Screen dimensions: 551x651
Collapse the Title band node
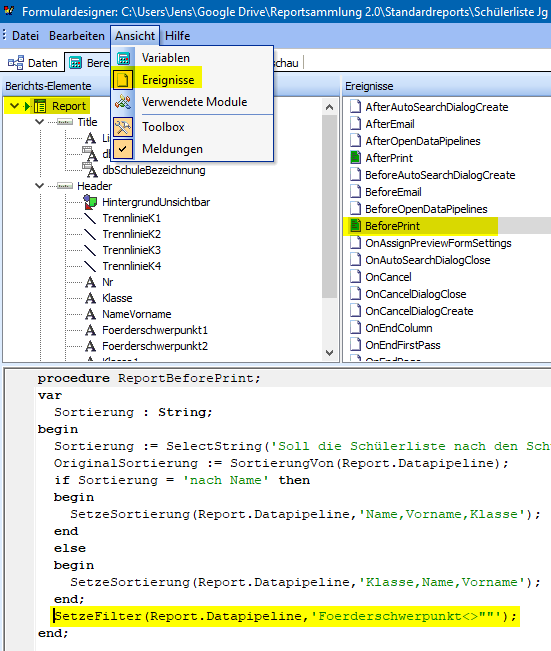pyautogui.click(x=39, y=122)
